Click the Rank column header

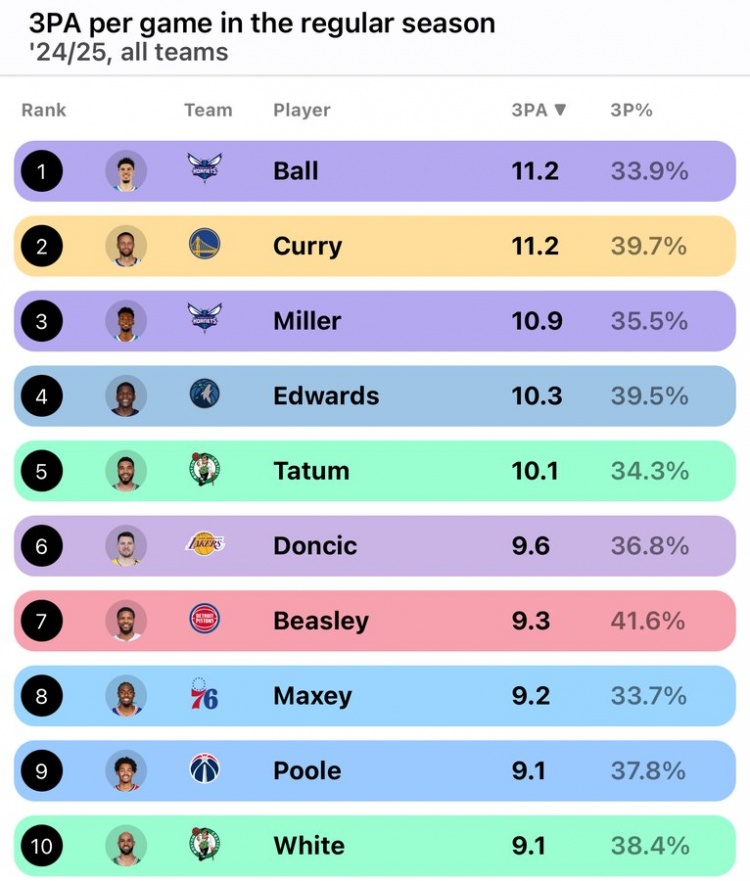click(x=44, y=110)
